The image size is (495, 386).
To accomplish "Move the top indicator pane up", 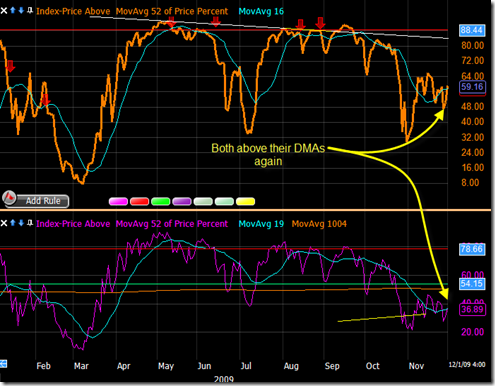I will tap(13, 10).
